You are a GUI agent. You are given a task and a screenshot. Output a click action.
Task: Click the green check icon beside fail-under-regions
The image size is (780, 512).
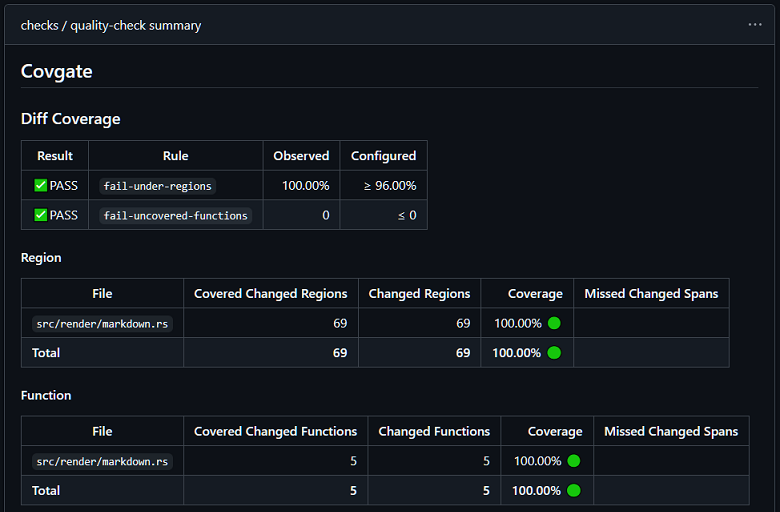click(x=40, y=186)
